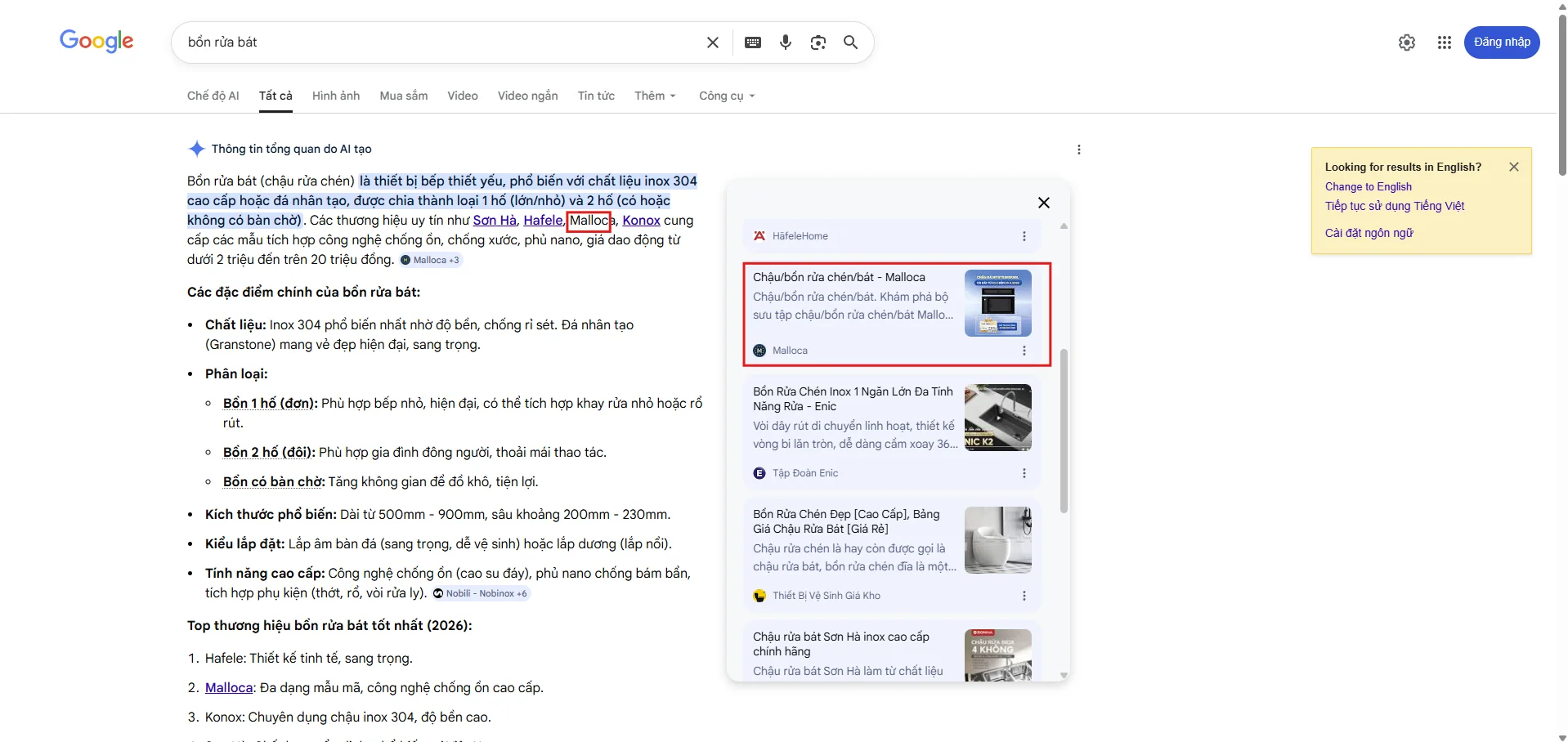Open the 'Malloca +3' source chip
This screenshot has width=1568, height=742.
pyautogui.click(x=430, y=260)
